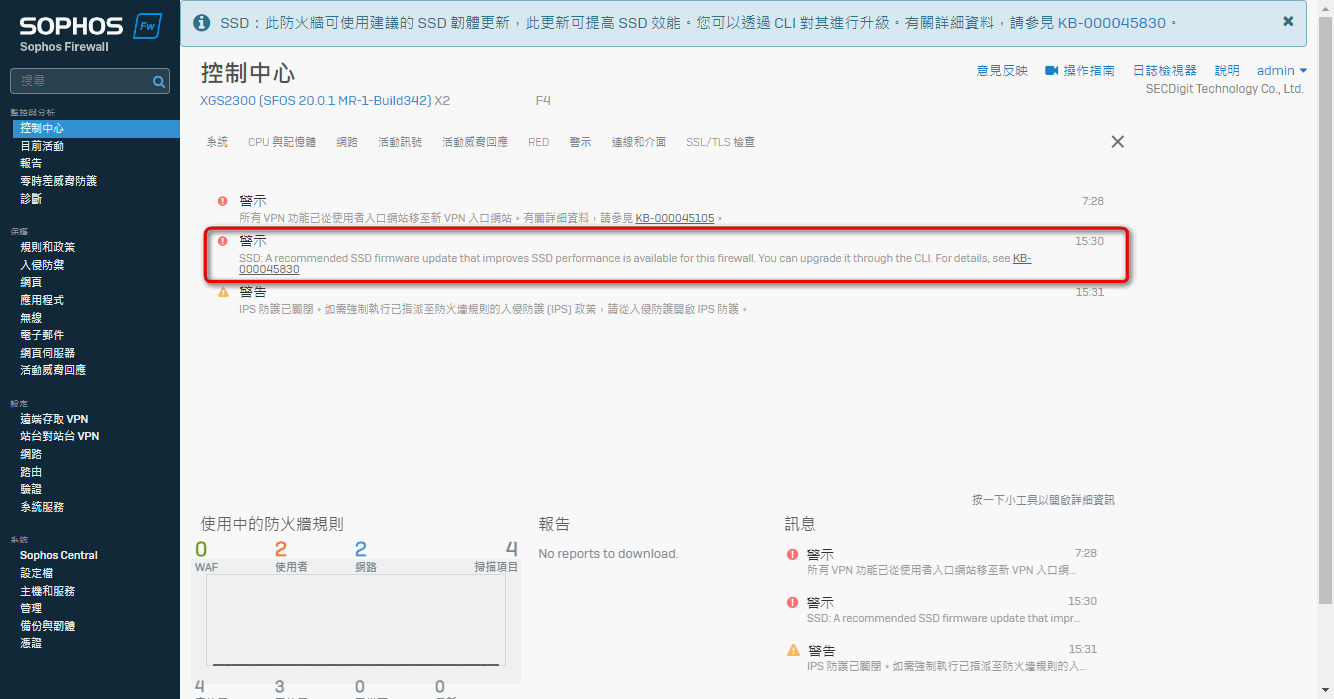Click red icon of 15:30 alert in 訊息 widget

(793, 602)
